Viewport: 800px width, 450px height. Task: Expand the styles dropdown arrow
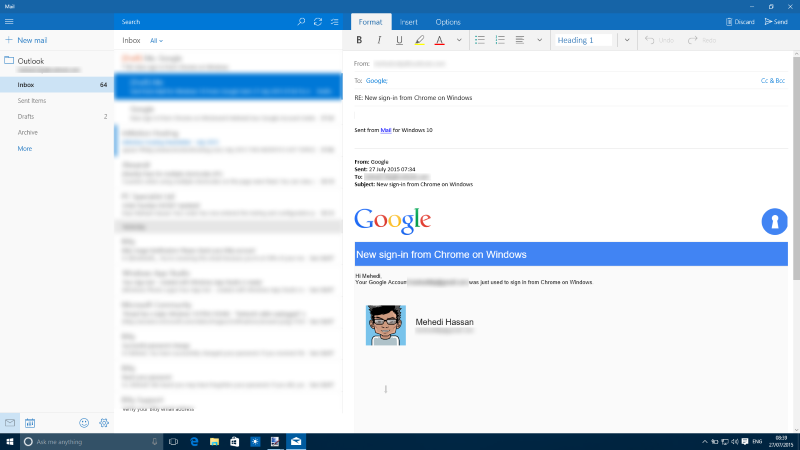627,40
